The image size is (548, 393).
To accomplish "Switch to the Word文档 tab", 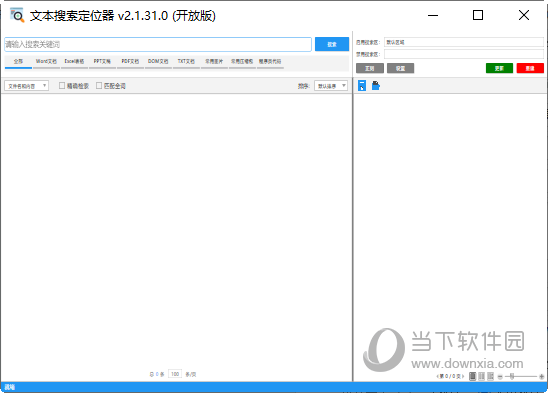I will pos(46,62).
